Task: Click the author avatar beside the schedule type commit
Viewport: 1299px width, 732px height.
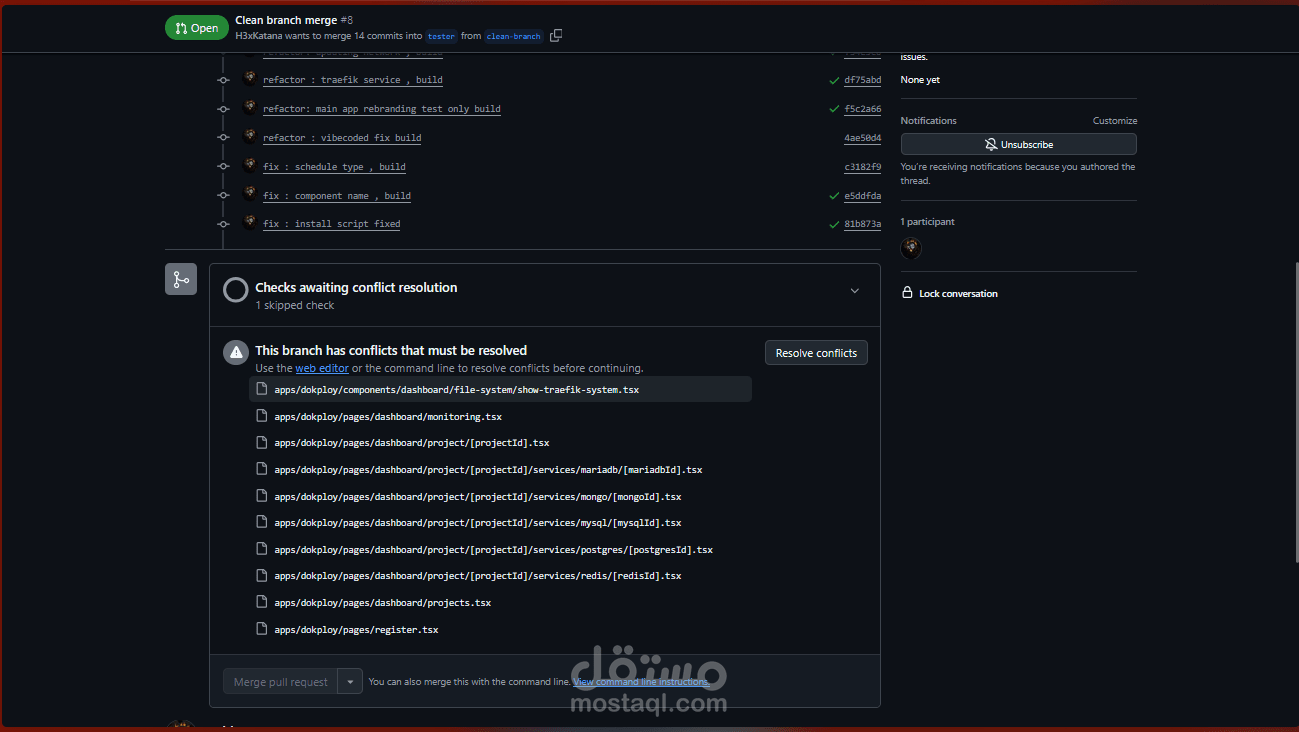Action: click(249, 165)
